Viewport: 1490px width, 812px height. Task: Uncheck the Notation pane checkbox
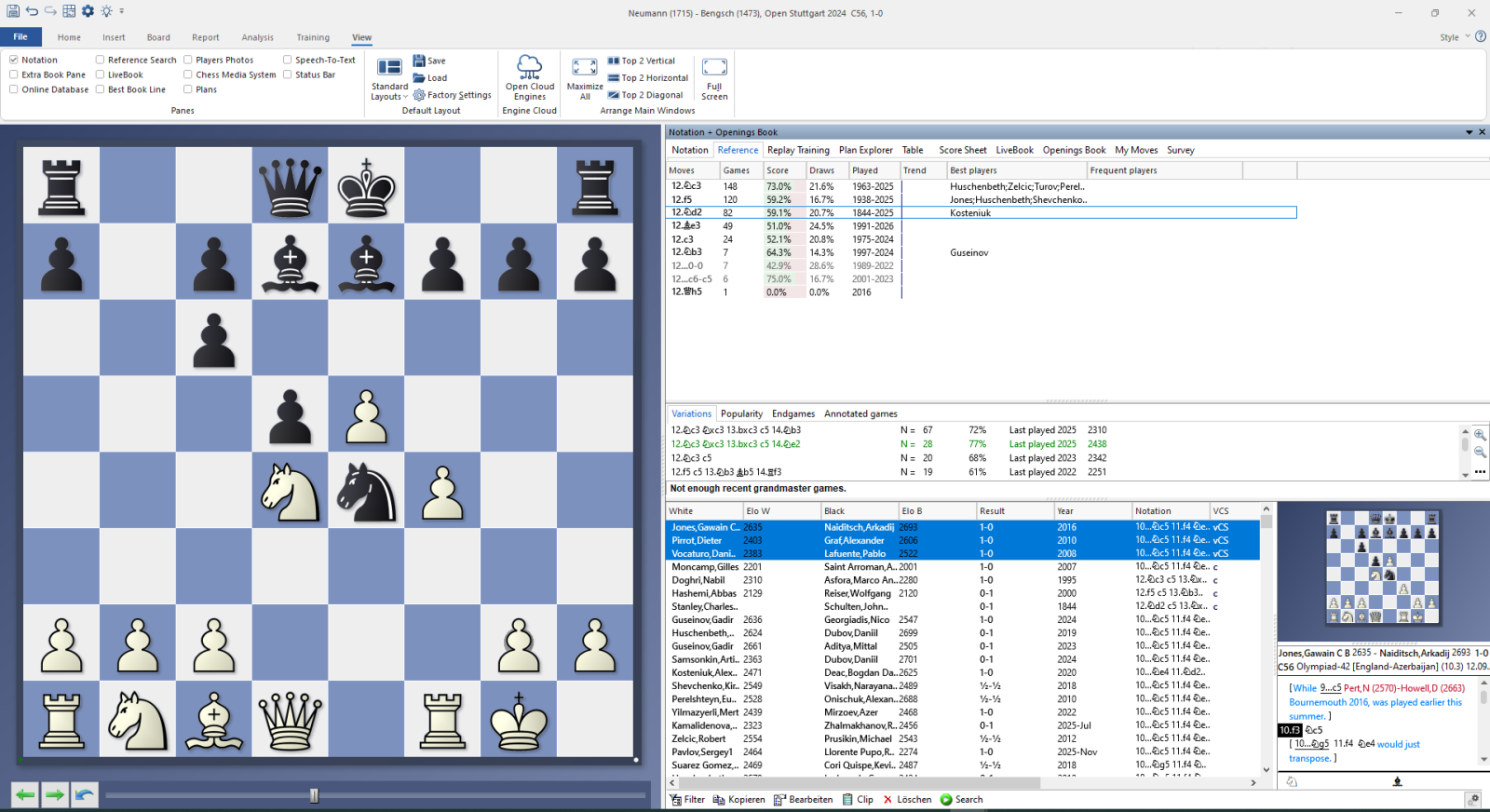(14, 60)
